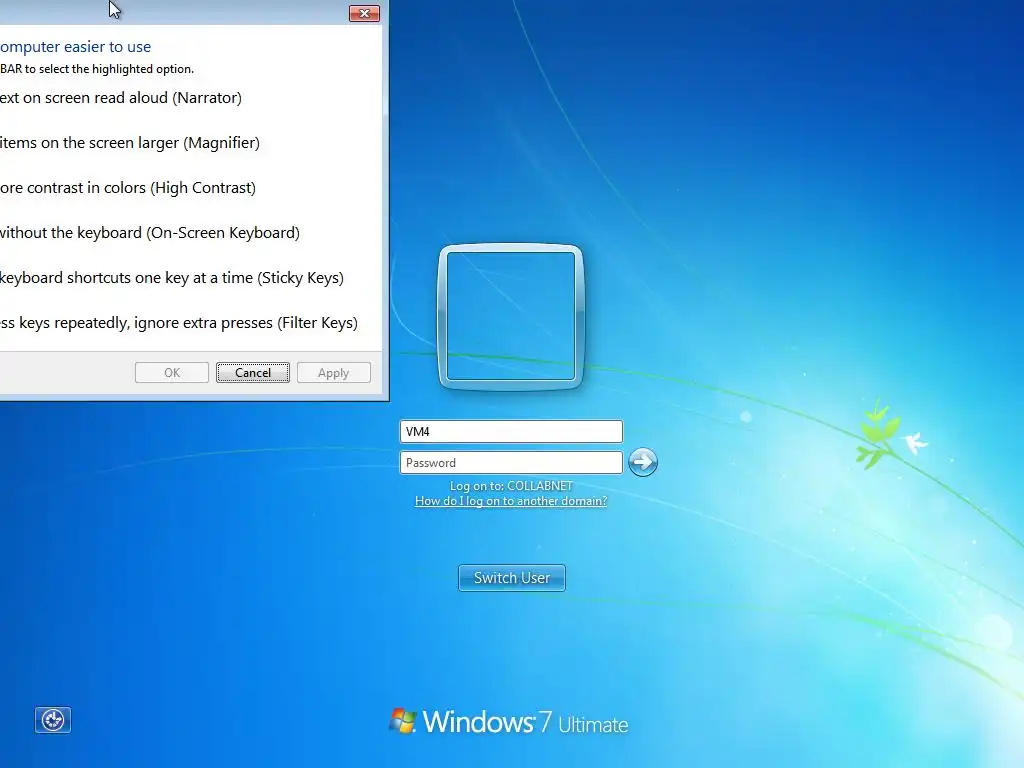
Task: Click the 'Log on to: COLLABNET' text
Action: [x=511, y=486]
